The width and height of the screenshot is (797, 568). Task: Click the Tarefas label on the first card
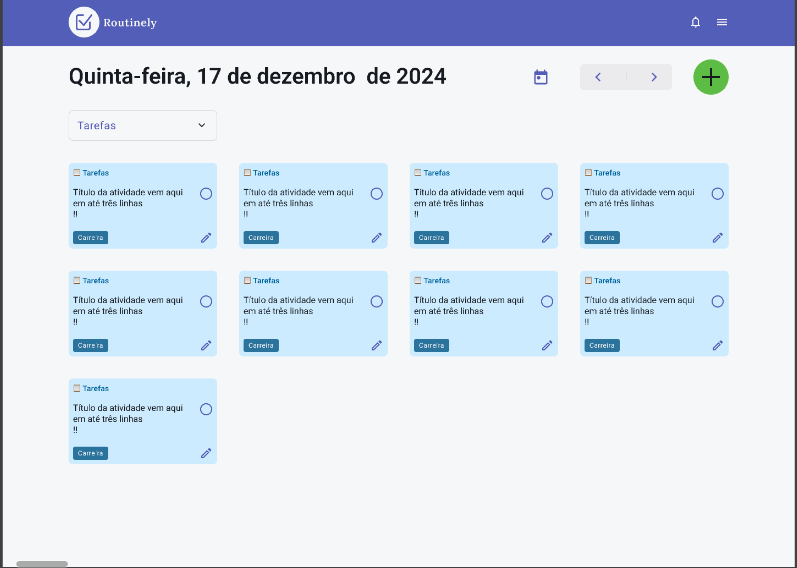click(96, 173)
